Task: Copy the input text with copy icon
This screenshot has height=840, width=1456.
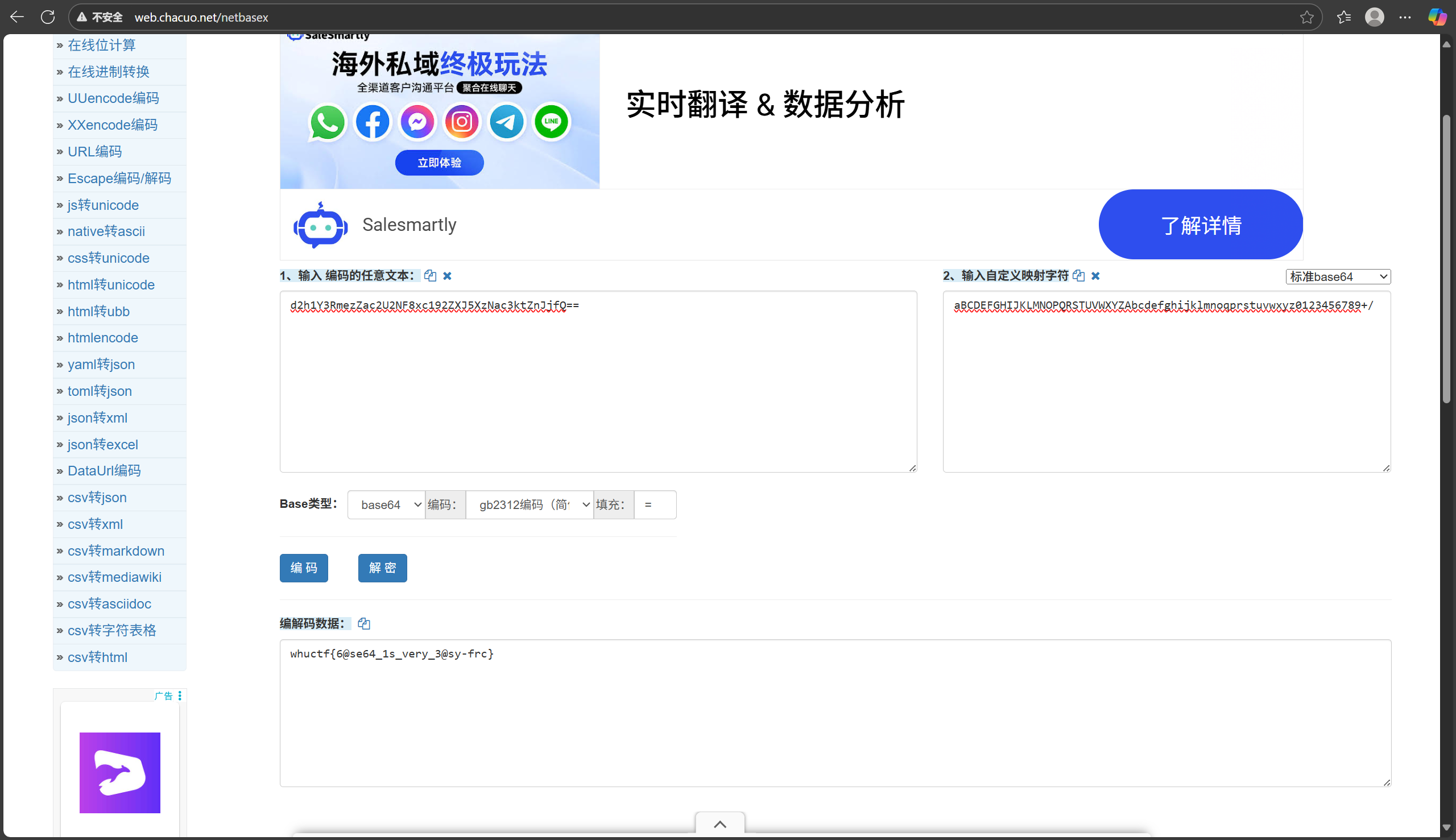Action: [430, 276]
